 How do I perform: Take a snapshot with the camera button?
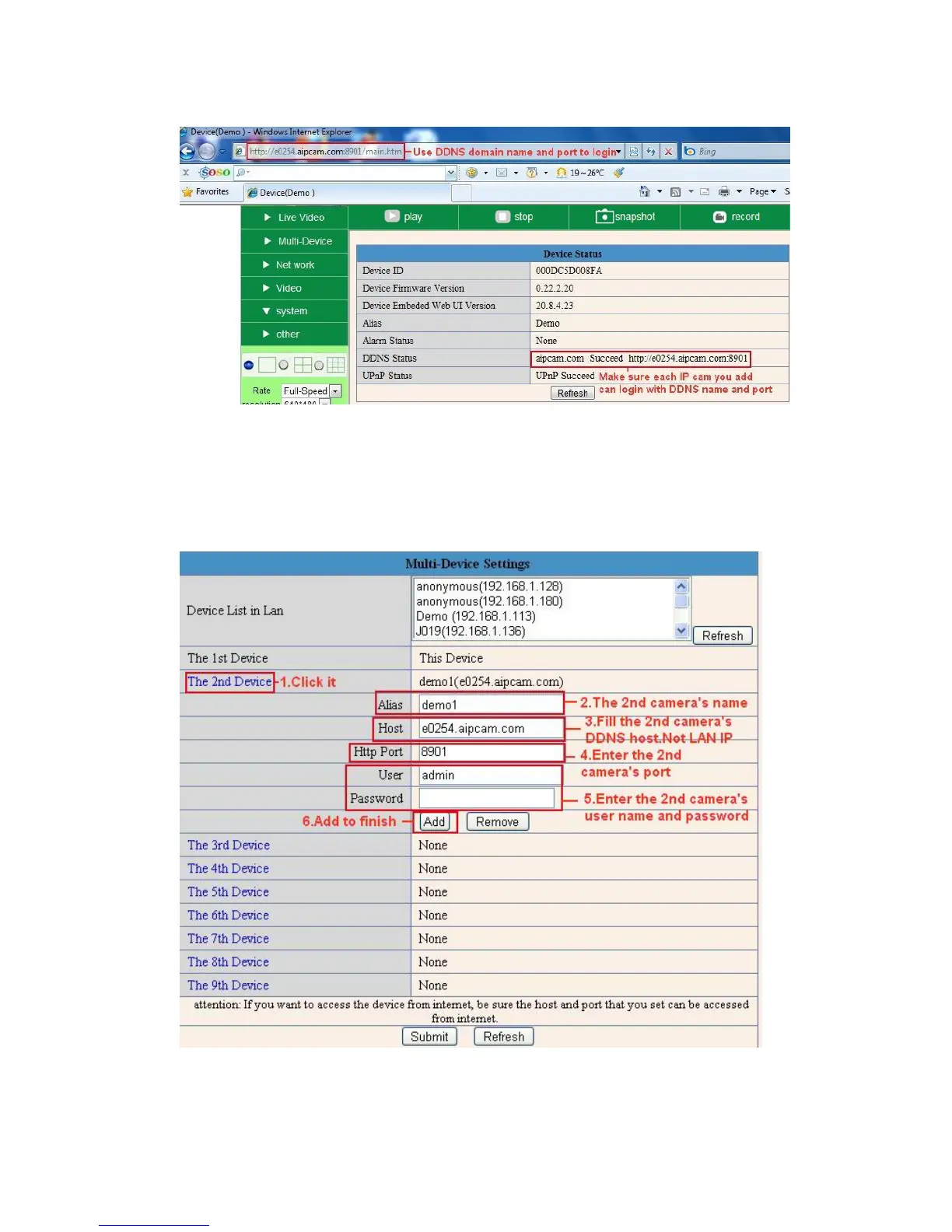tap(625, 217)
